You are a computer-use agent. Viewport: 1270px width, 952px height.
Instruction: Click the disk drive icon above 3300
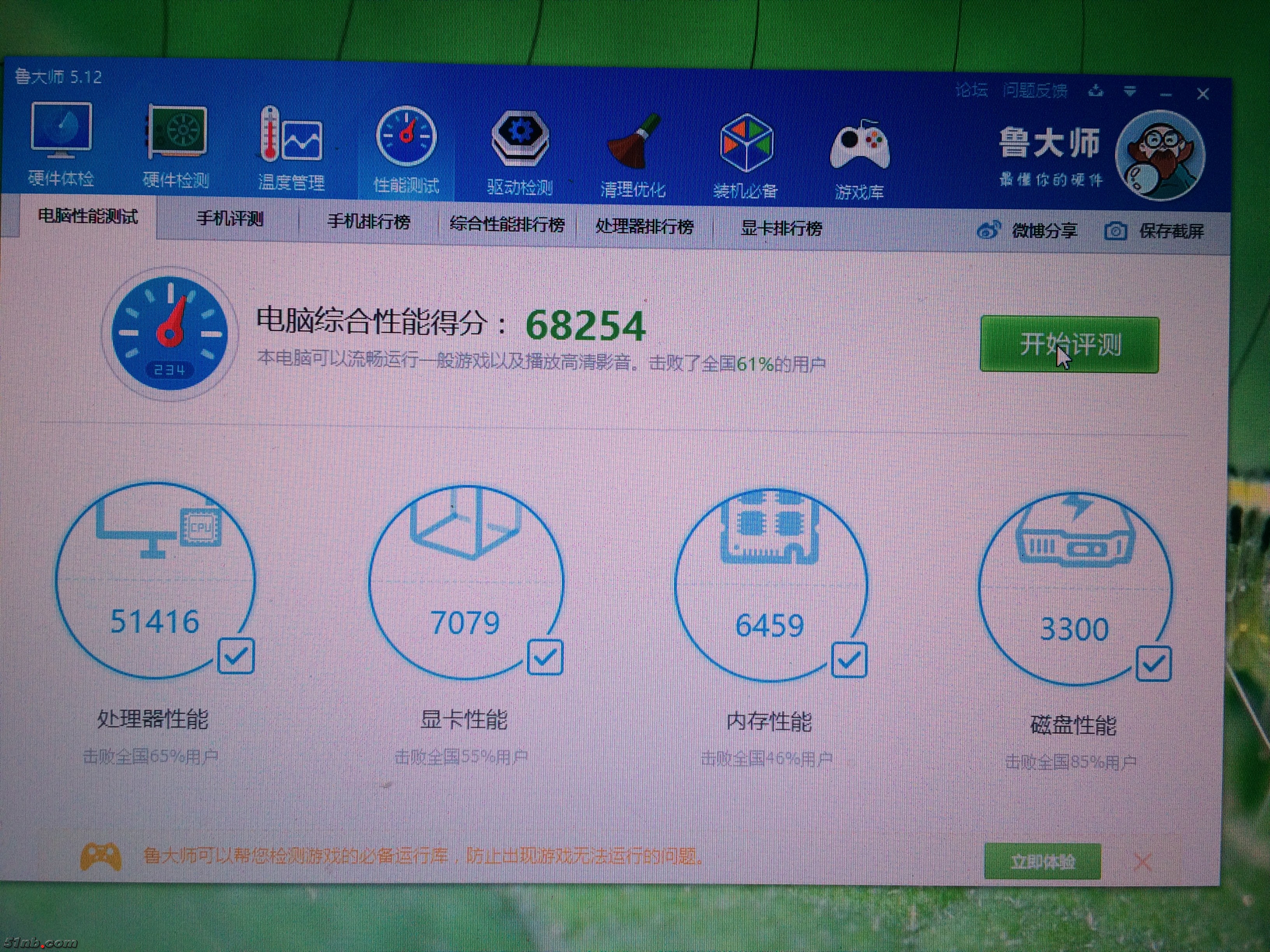1075,531
